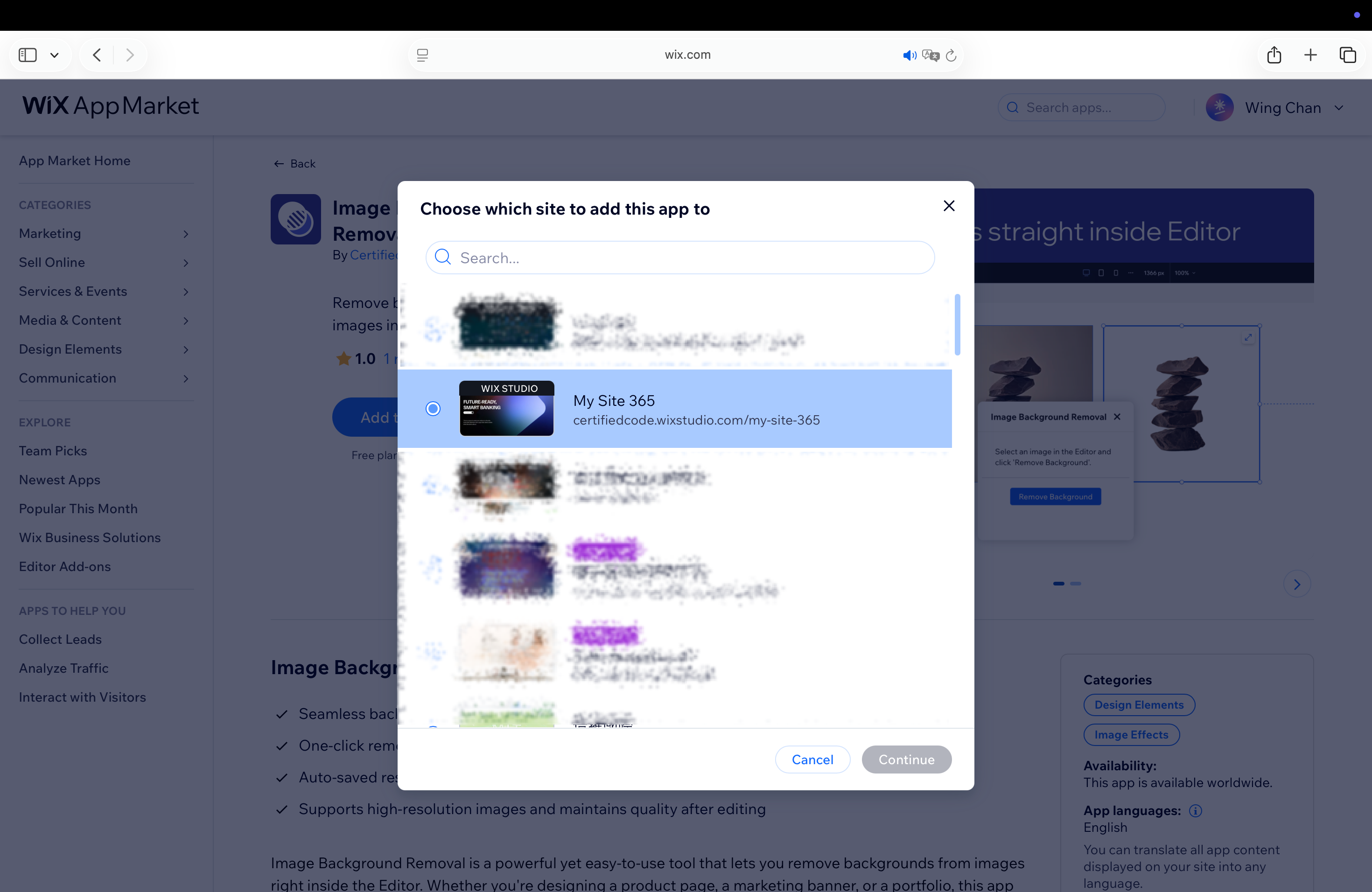This screenshot has width=1372, height=892.
Task: Open the Image Effects category tag
Action: coord(1131,734)
